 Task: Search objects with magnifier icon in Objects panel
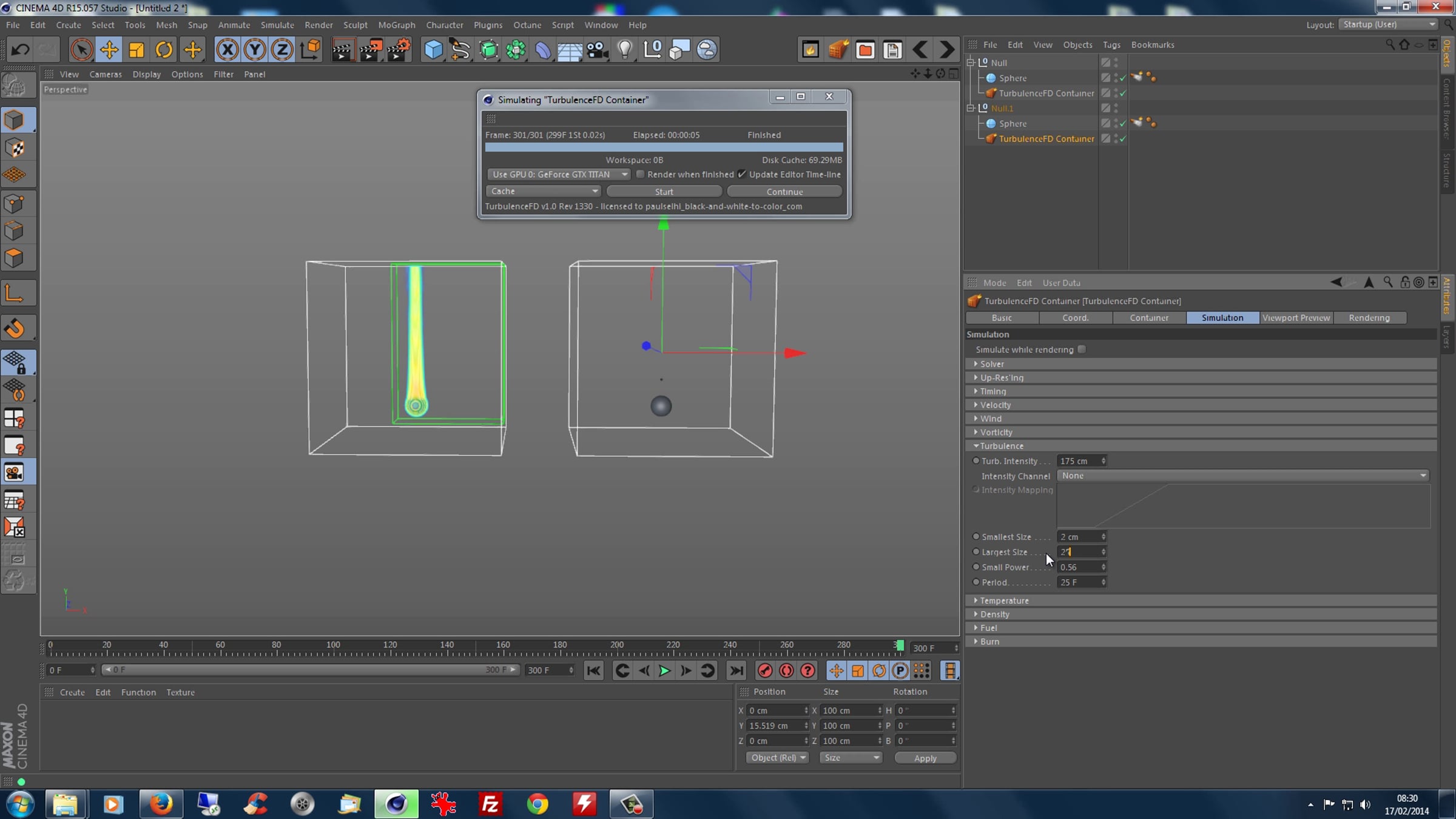(1390, 44)
